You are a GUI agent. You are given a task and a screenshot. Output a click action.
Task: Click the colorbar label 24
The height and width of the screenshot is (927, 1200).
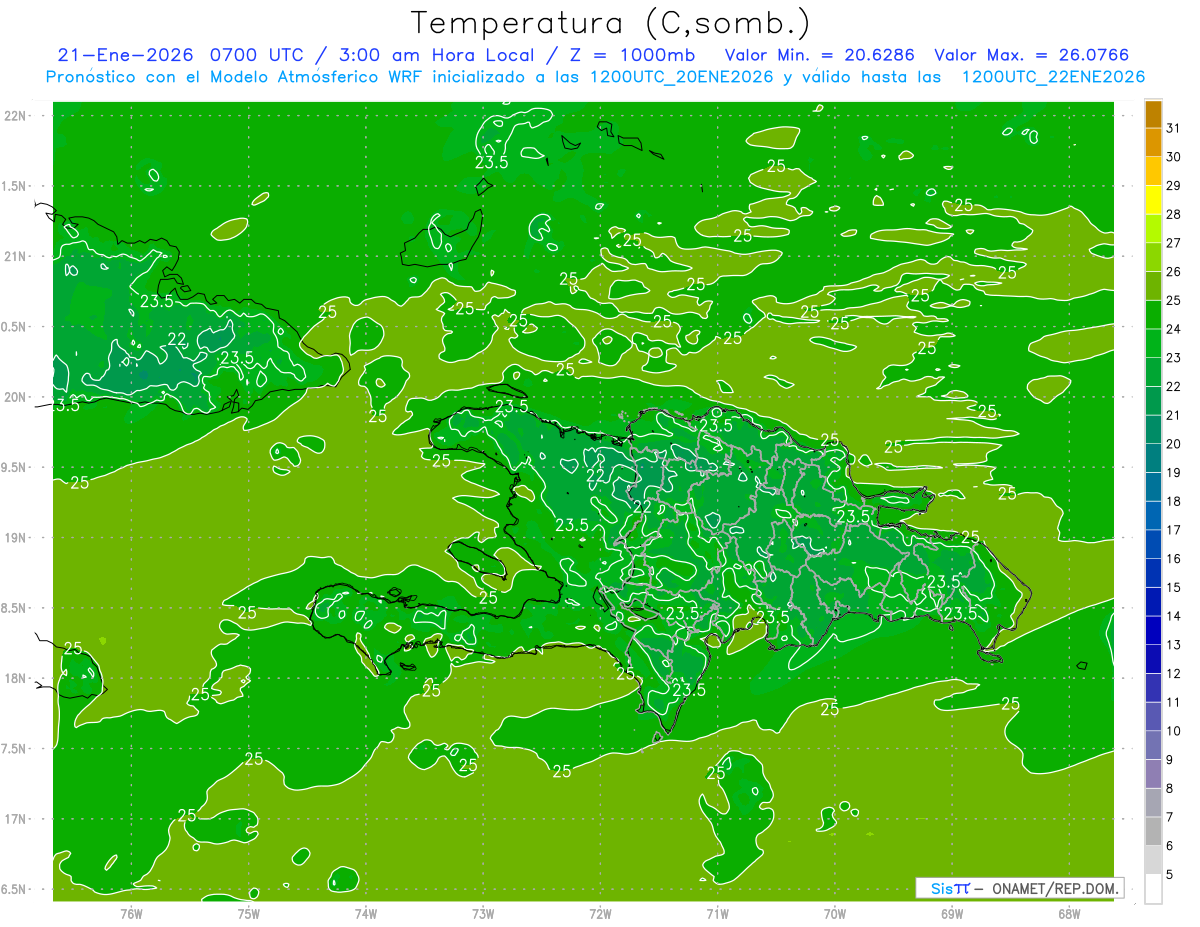point(1174,329)
